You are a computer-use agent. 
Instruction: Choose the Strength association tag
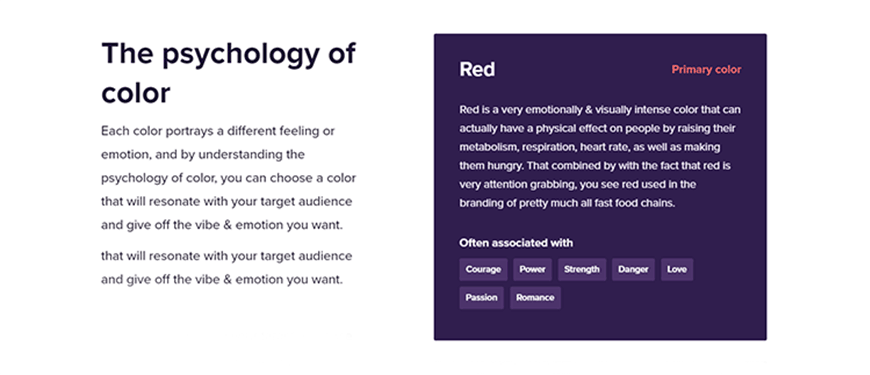[x=582, y=270]
